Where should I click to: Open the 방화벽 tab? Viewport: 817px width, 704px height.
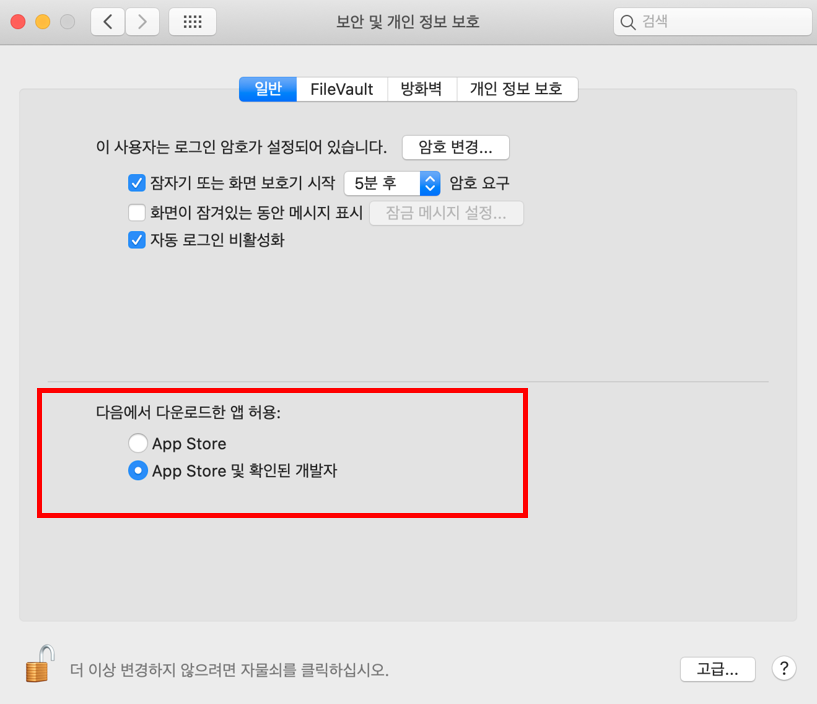click(421, 89)
